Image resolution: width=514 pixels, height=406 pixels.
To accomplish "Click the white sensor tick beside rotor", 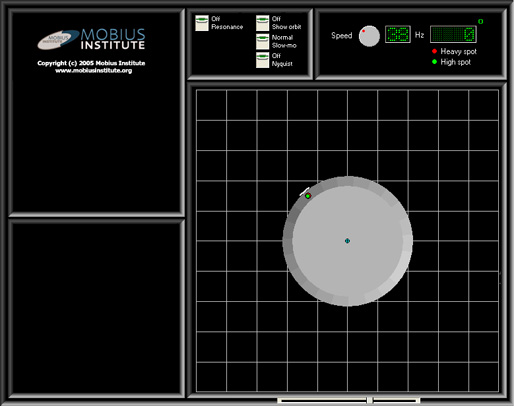I will click(x=304, y=191).
